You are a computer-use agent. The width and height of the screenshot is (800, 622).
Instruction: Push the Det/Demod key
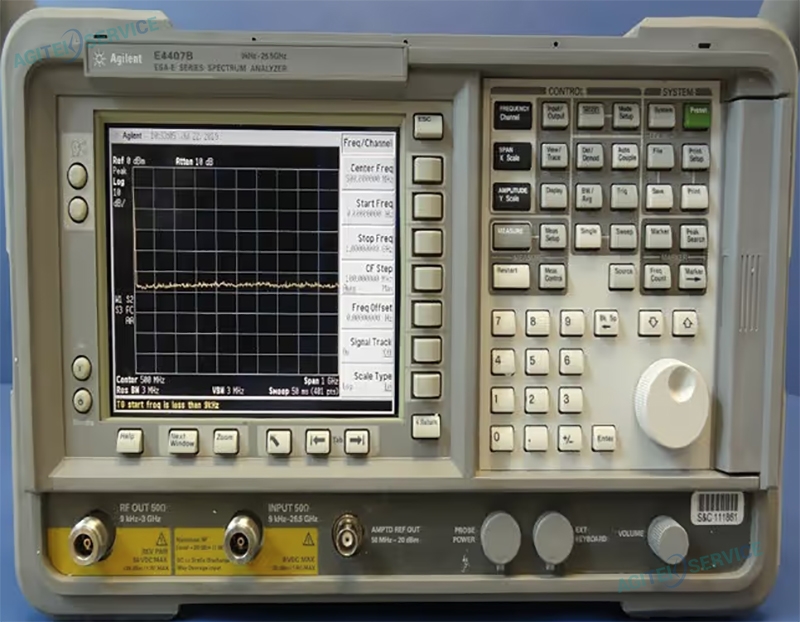pyautogui.click(x=589, y=156)
